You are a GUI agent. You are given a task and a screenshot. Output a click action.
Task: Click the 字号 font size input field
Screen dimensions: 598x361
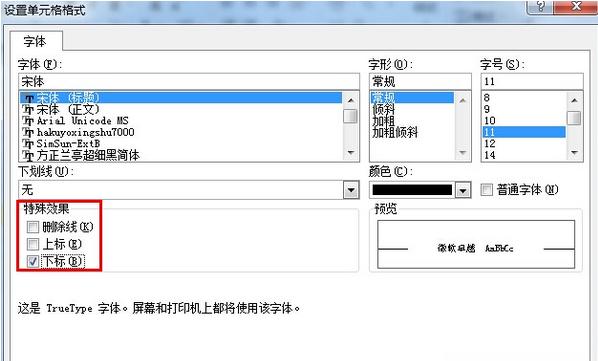coord(532,81)
